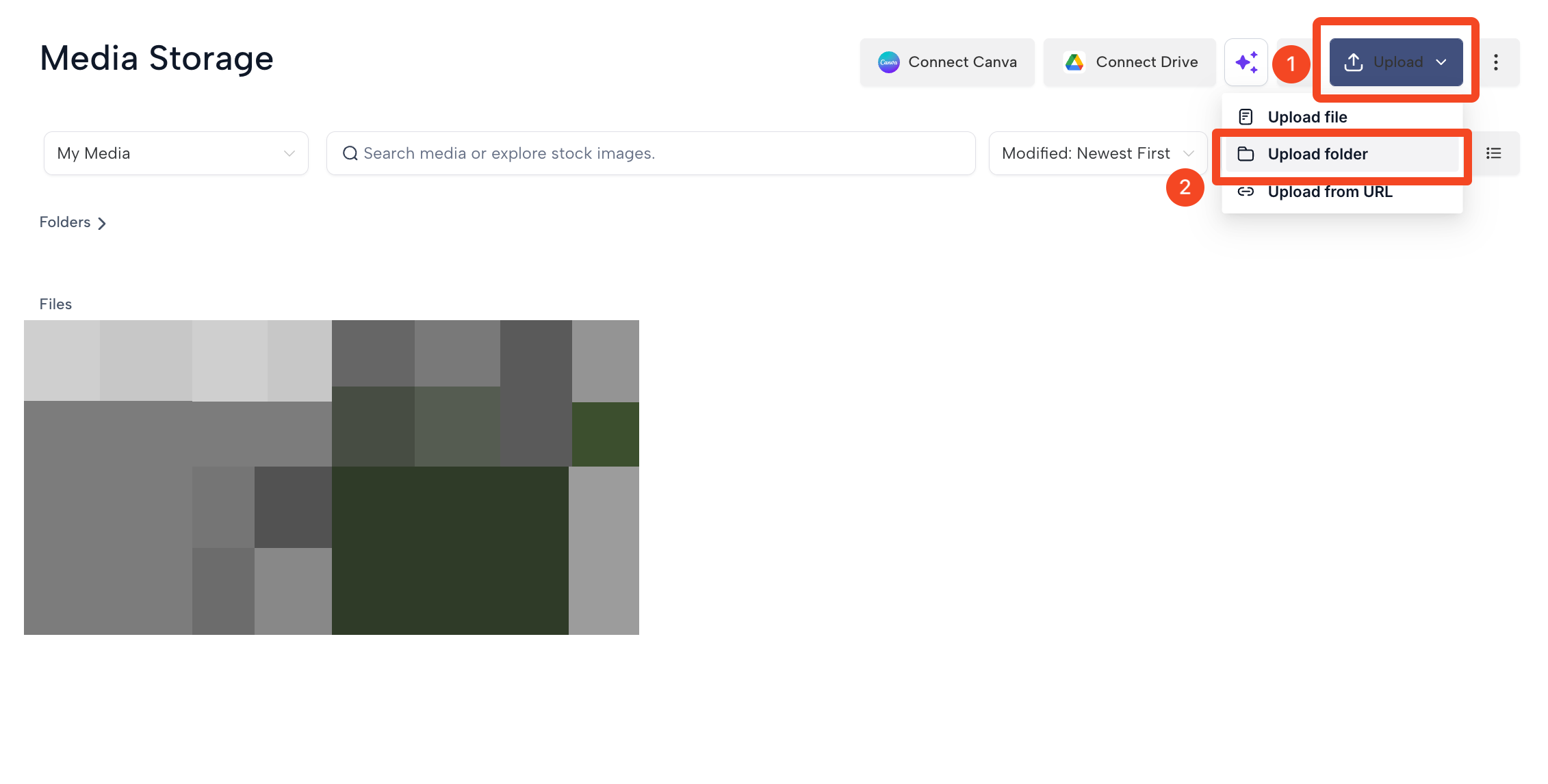Image resolution: width=1548 pixels, height=784 pixels.
Task: Click the Canva logo icon
Action: pos(889,62)
